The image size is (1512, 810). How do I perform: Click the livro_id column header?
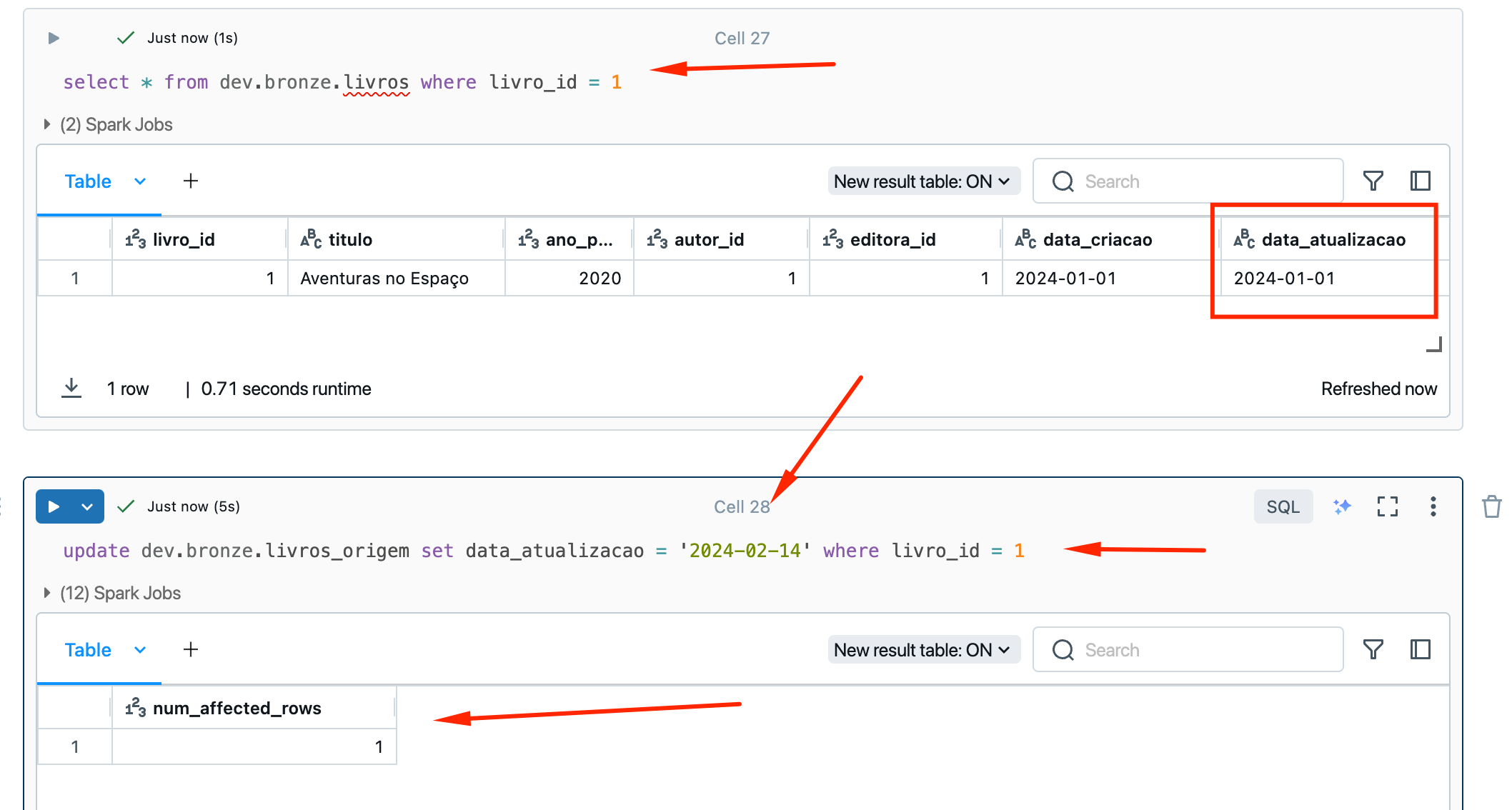[x=199, y=239]
